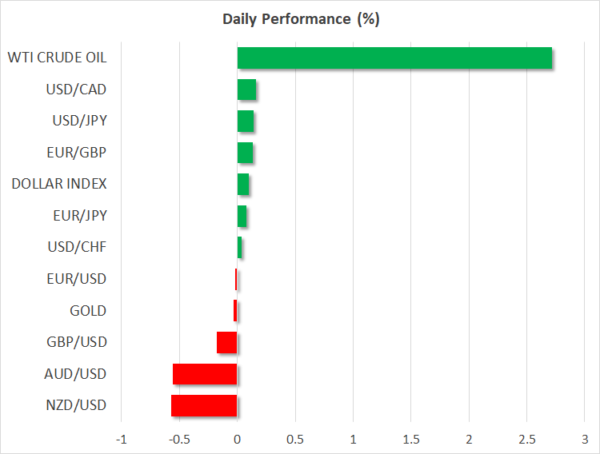Select the USD/CAD green bar
Screen dimensions: 600x454
click(x=247, y=90)
